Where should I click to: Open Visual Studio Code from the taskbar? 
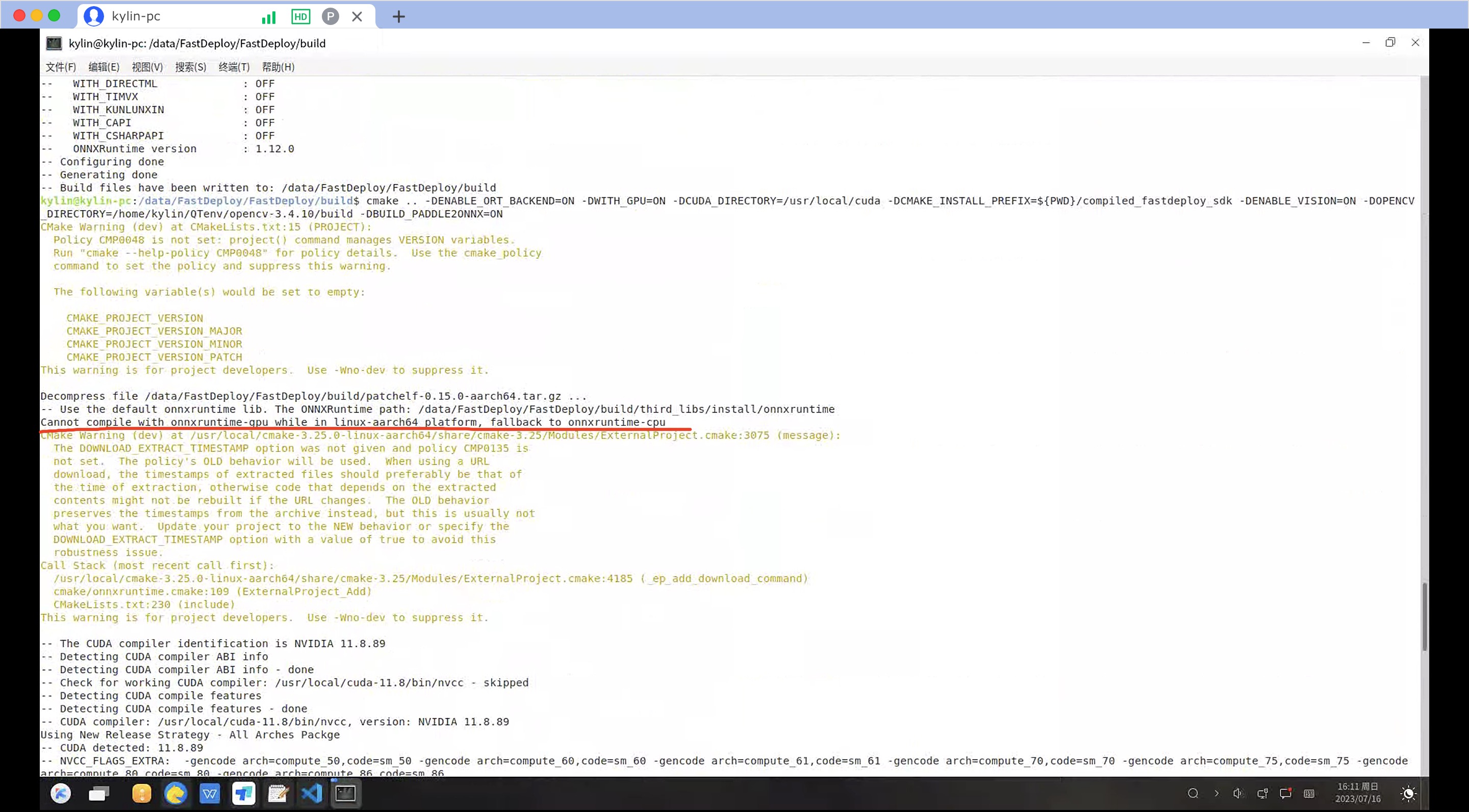pyautogui.click(x=312, y=794)
